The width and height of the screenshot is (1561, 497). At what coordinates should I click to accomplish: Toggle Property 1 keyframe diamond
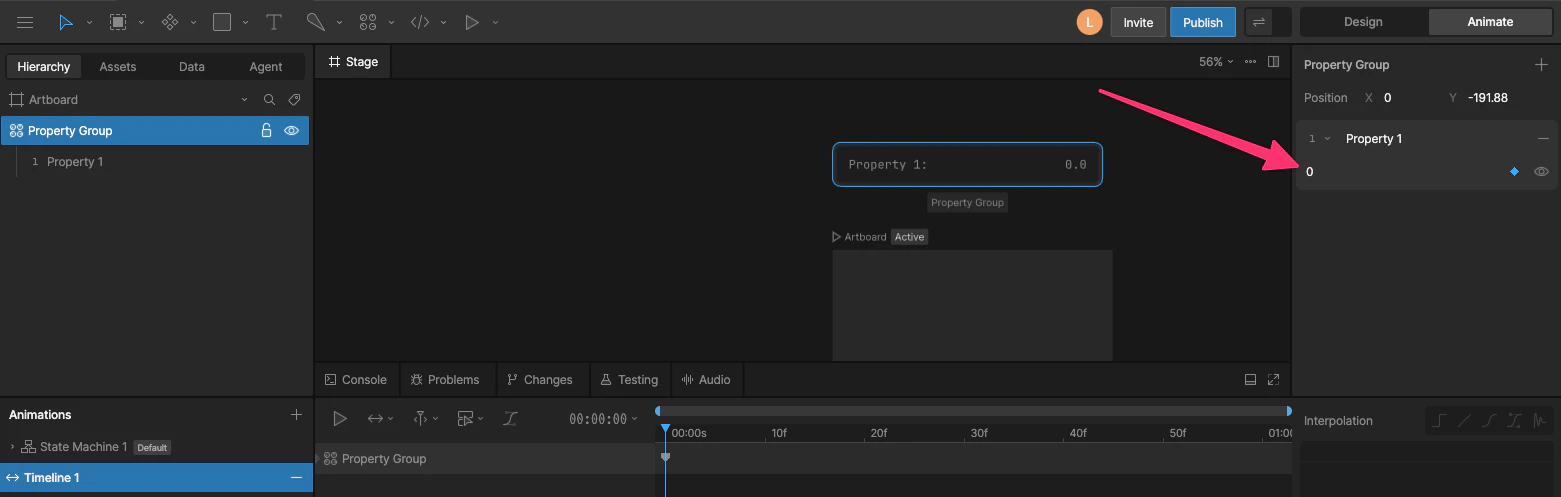pyautogui.click(x=1514, y=172)
